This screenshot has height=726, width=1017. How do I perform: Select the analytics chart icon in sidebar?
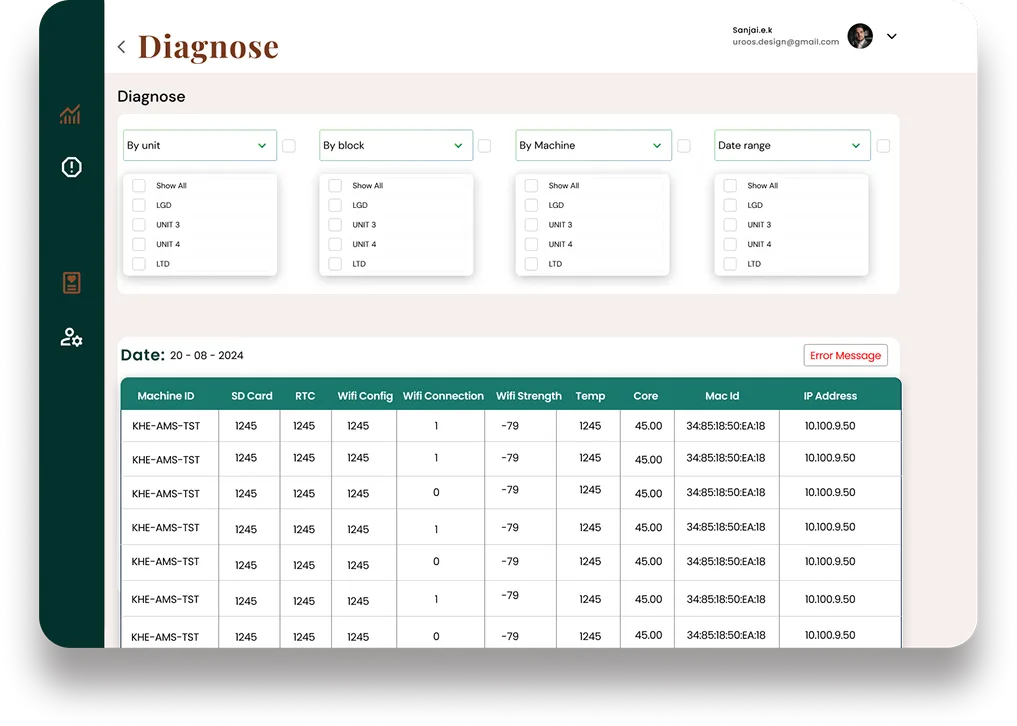pyautogui.click(x=70, y=114)
